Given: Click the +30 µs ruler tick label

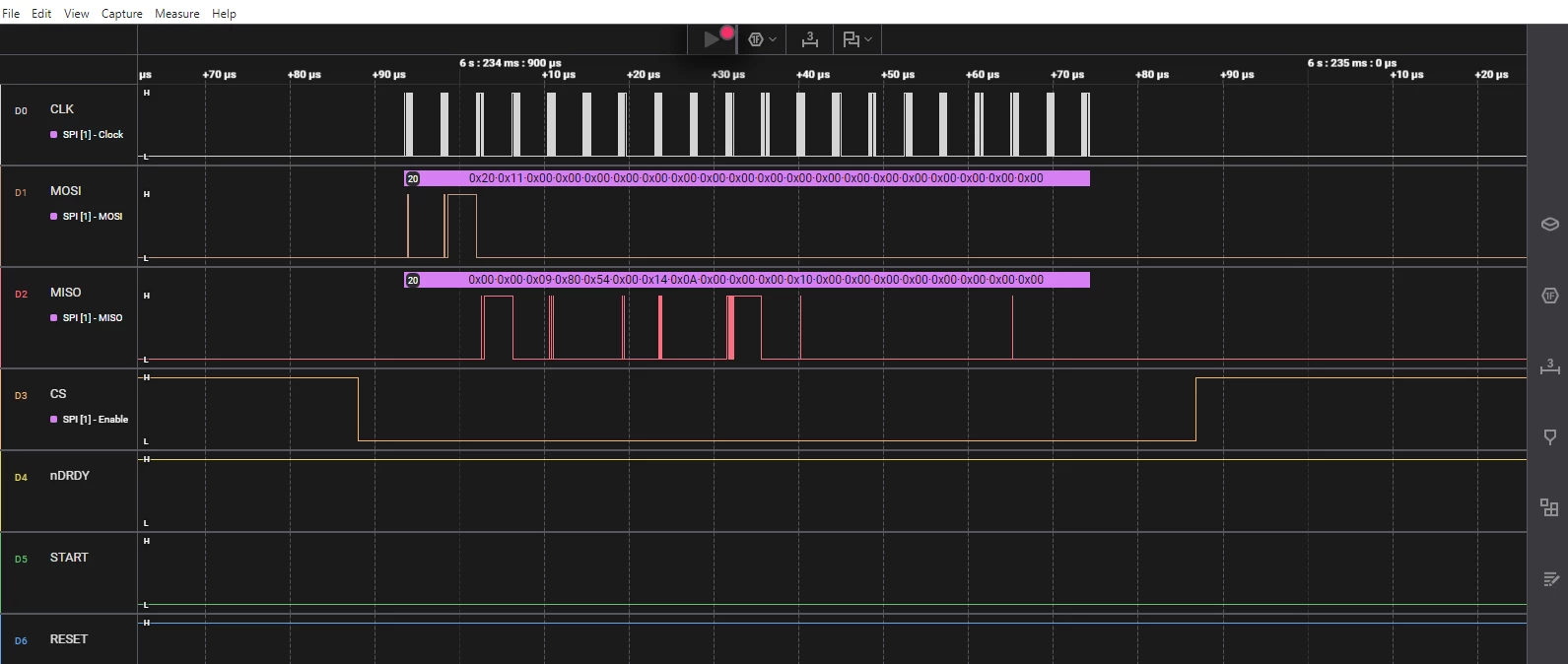Looking at the screenshot, I should pos(728,75).
